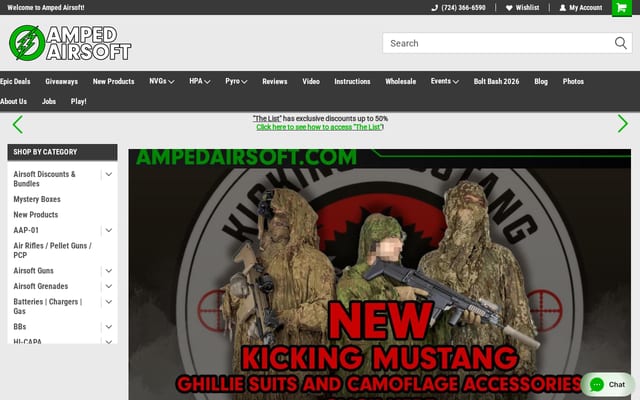
Task: Click the "Welcome to Amped Airsoft!" text
Action: (46, 7)
